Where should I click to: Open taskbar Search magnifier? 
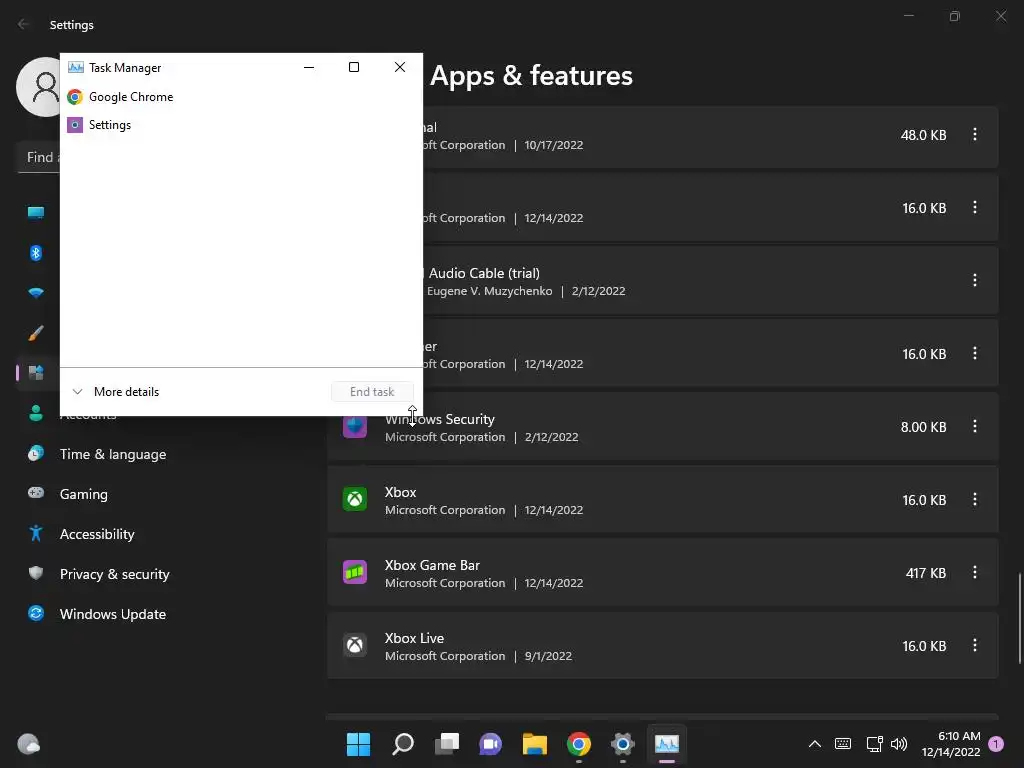coord(403,744)
